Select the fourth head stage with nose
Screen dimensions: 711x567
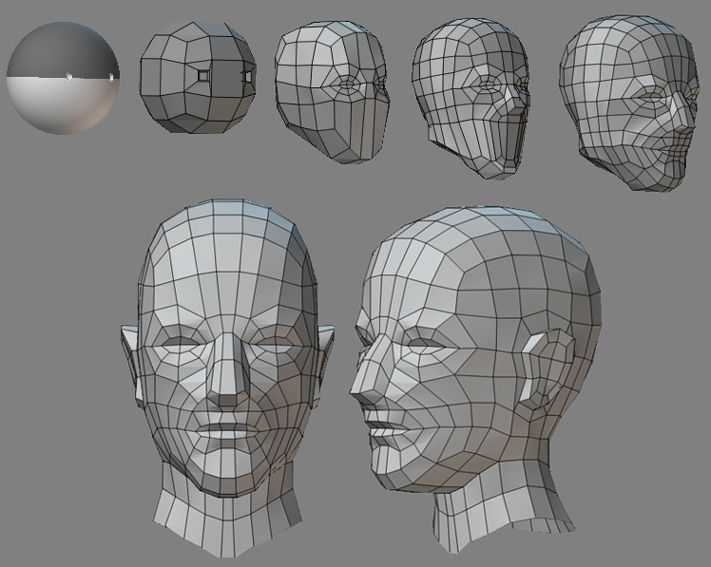point(471,99)
